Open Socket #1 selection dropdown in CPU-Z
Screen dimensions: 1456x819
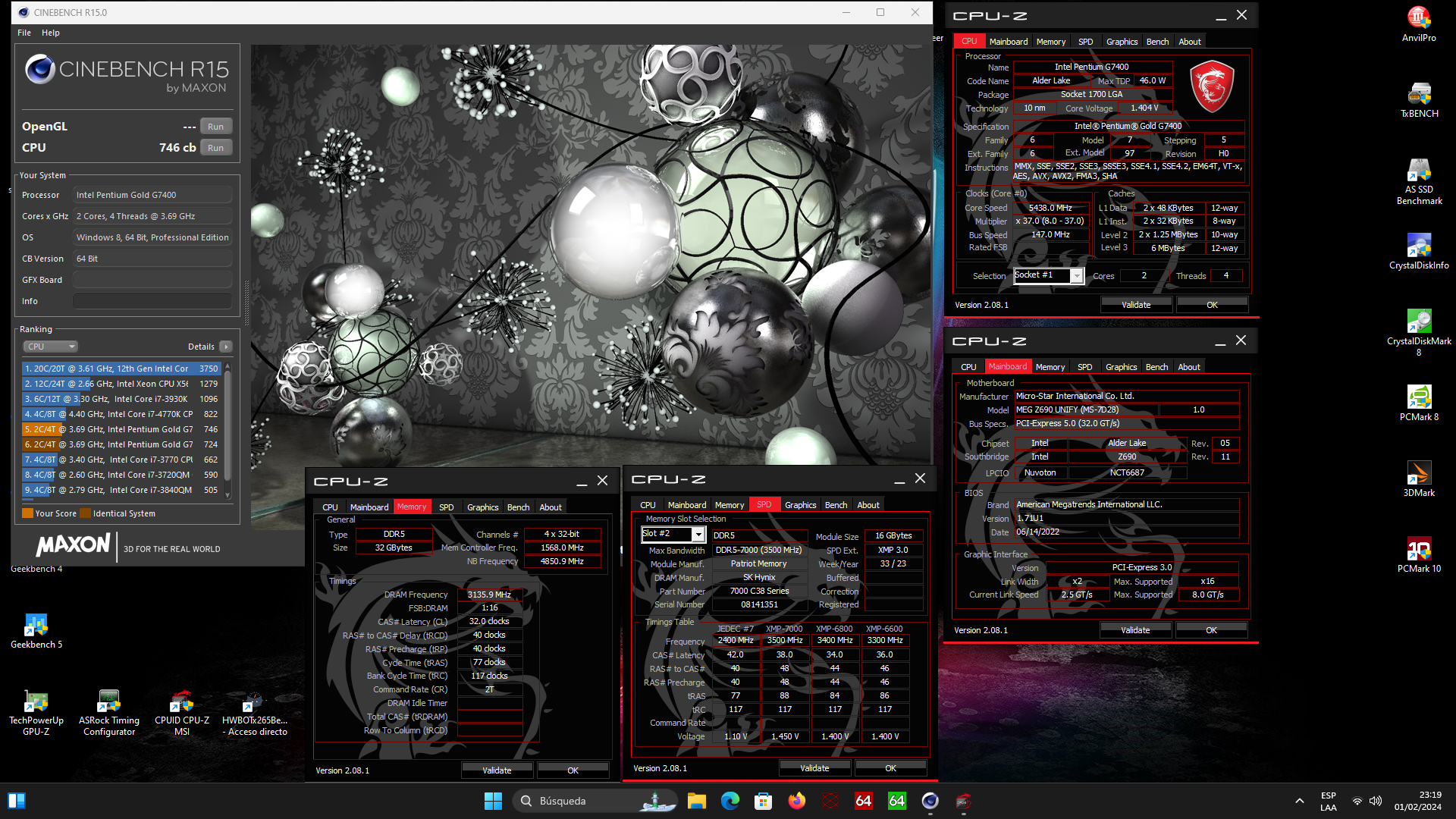click(x=1049, y=276)
